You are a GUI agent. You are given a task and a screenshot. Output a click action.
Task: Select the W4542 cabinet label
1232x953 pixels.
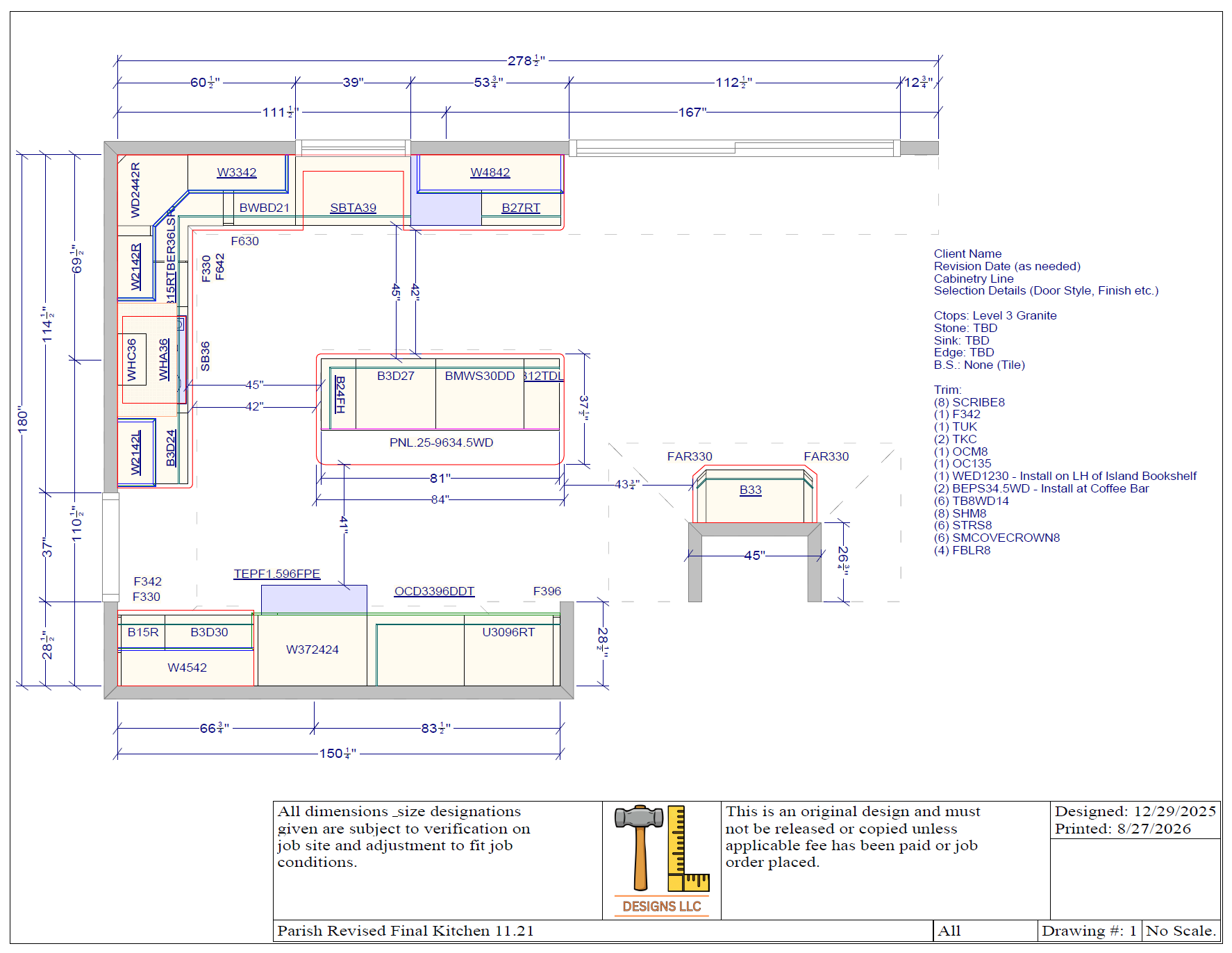[188, 668]
